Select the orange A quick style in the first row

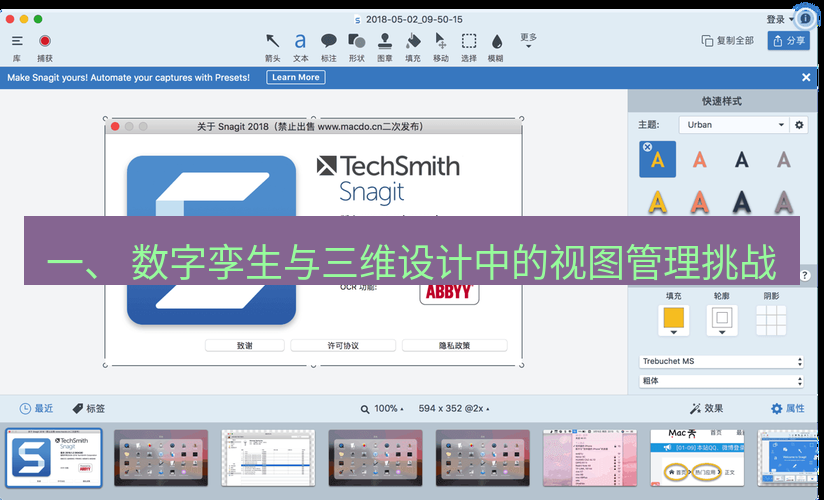(x=699, y=159)
